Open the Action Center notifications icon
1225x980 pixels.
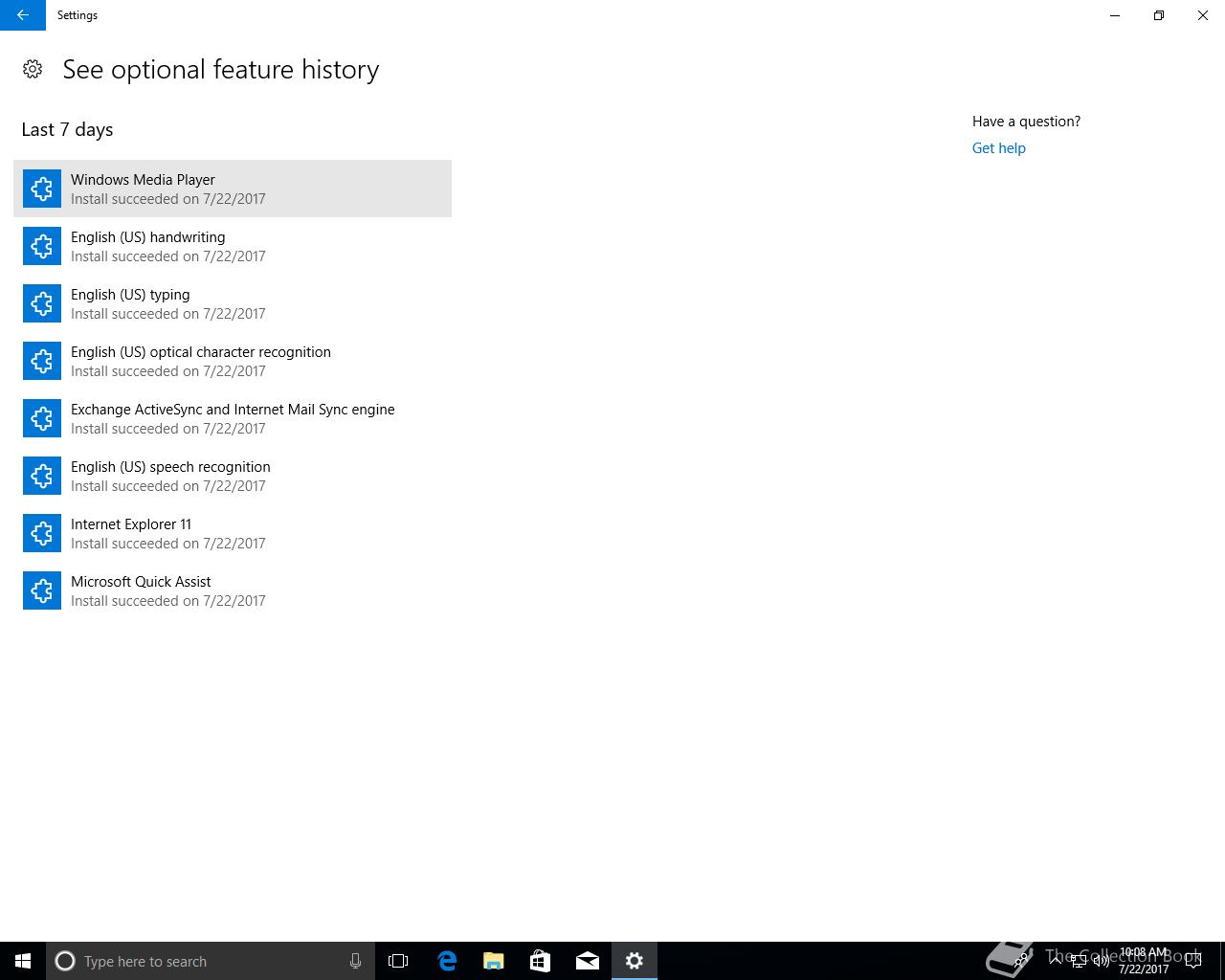coord(1193,961)
